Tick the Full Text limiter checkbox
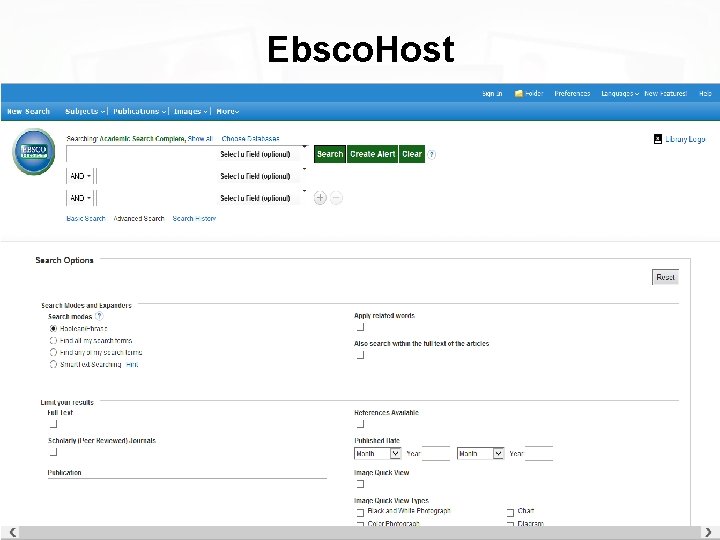 point(54,424)
